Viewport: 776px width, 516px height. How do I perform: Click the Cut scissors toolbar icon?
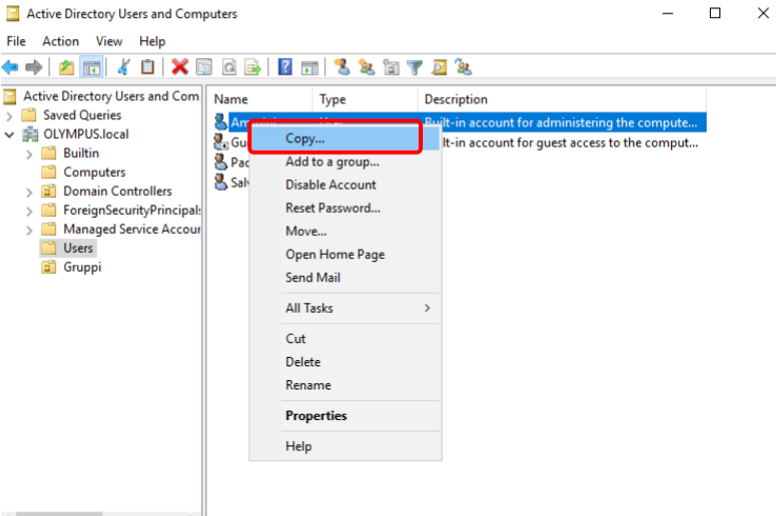[123, 67]
